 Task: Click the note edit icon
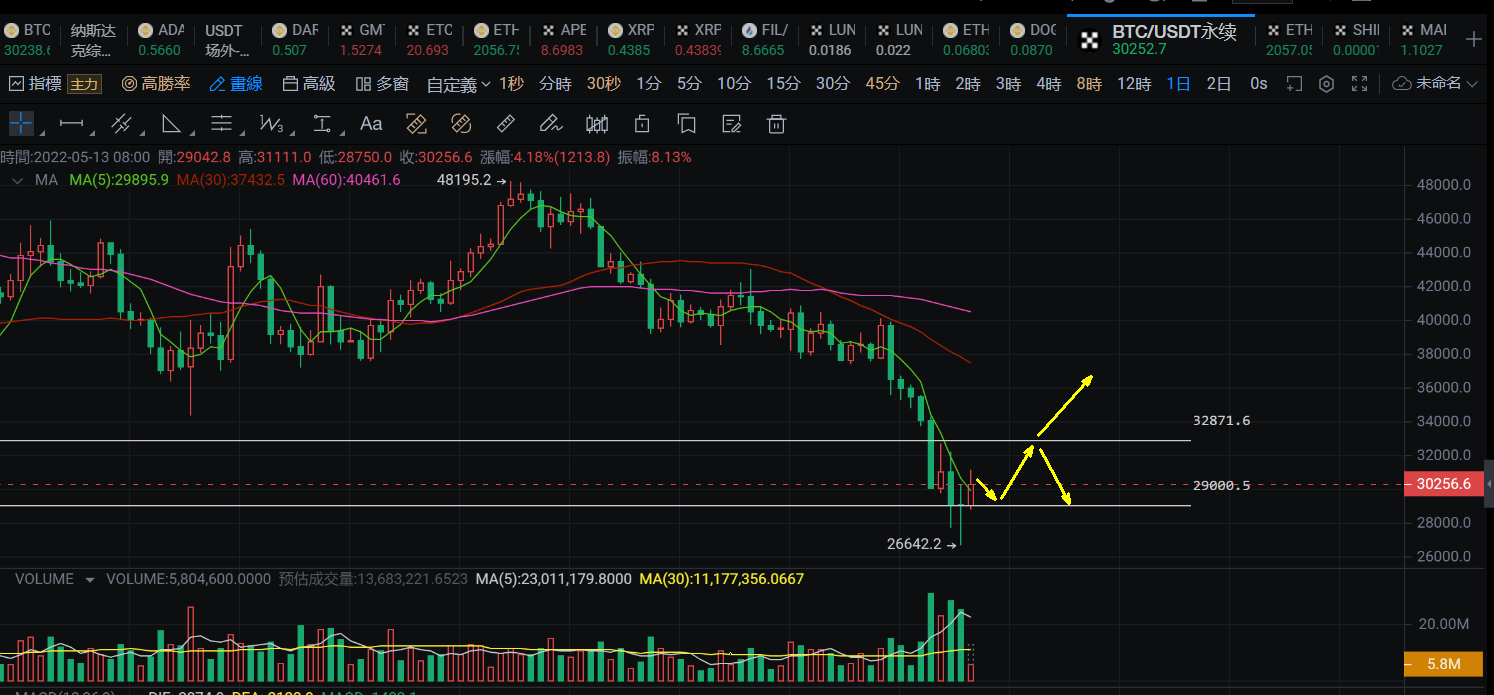tap(731, 124)
